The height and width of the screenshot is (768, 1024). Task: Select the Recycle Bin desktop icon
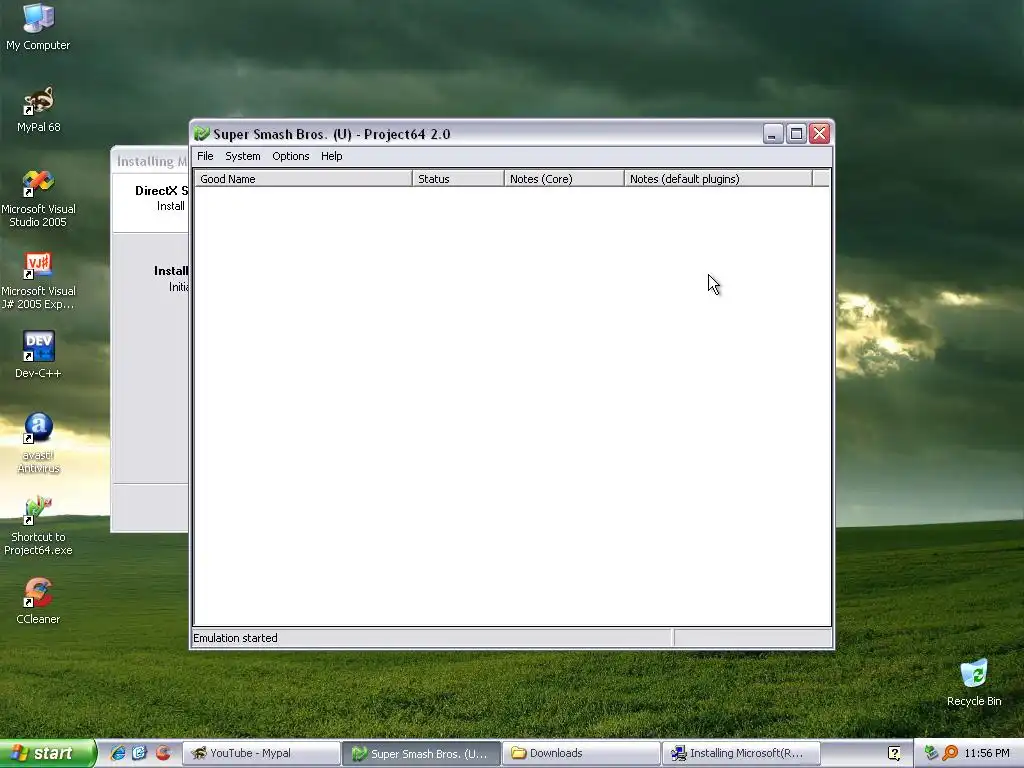tap(974, 683)
